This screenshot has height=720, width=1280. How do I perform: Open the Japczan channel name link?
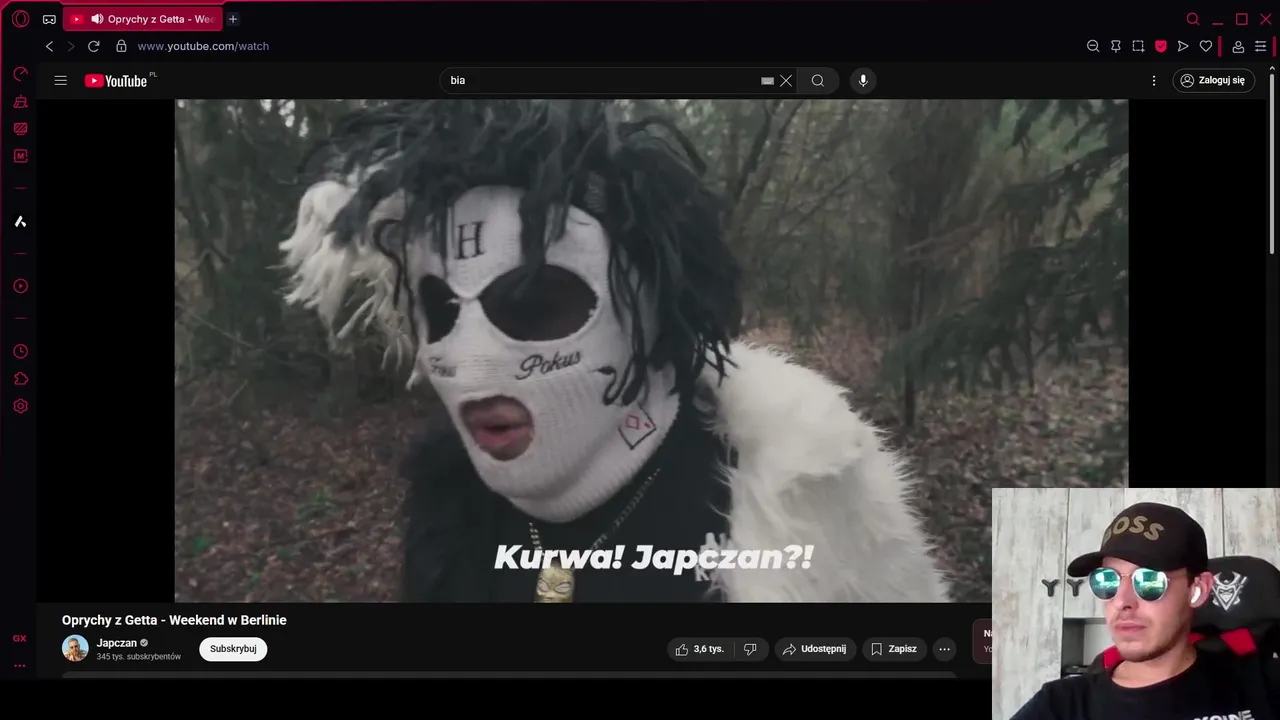tap(117, 643)
